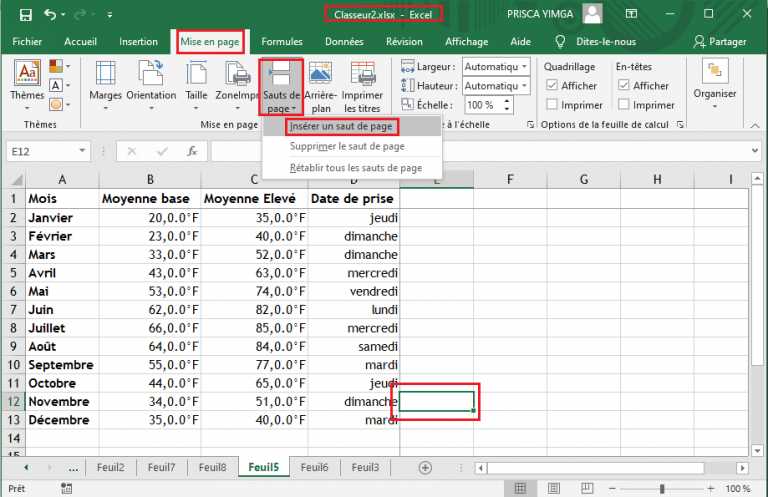Open the Thèmes gallery button

[27, 86]
